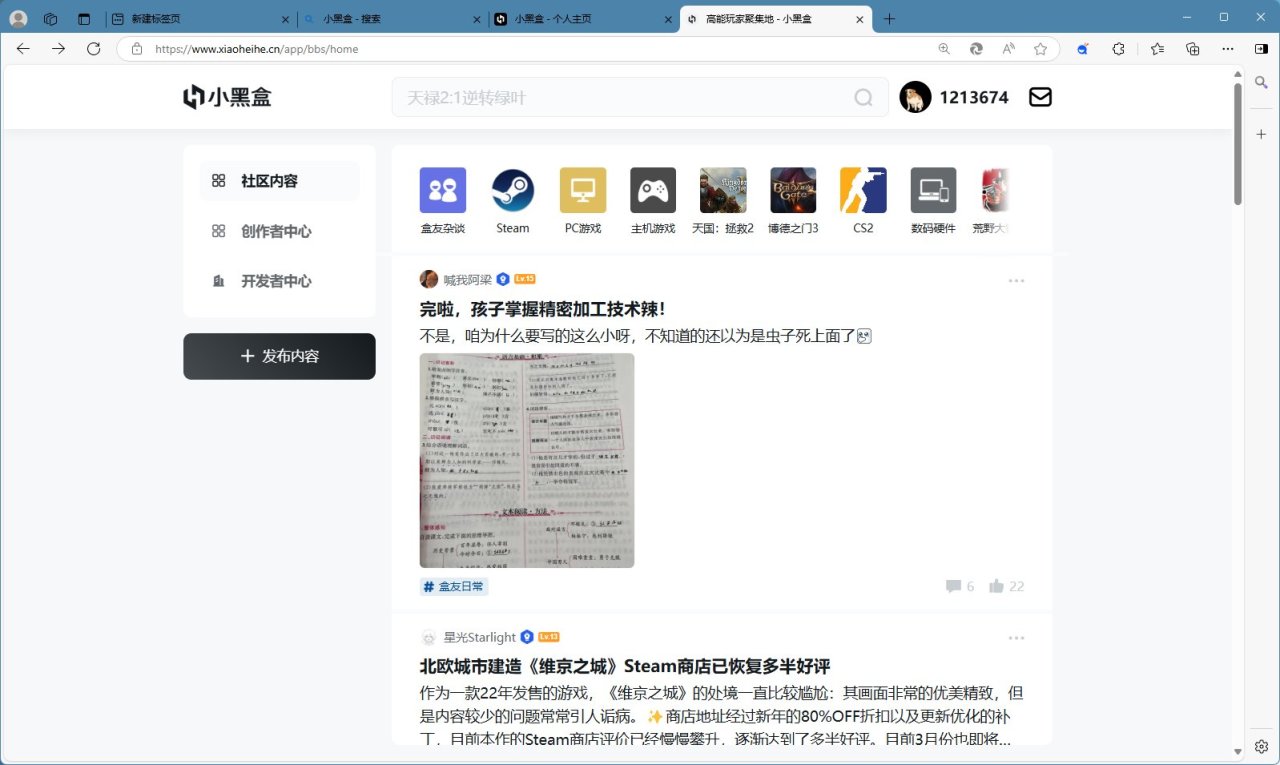This screenshot has height=765, width=1280.
Task: Open the worksheet photo in 喊我阿梁's post
Action: click(x=527, y=460)
